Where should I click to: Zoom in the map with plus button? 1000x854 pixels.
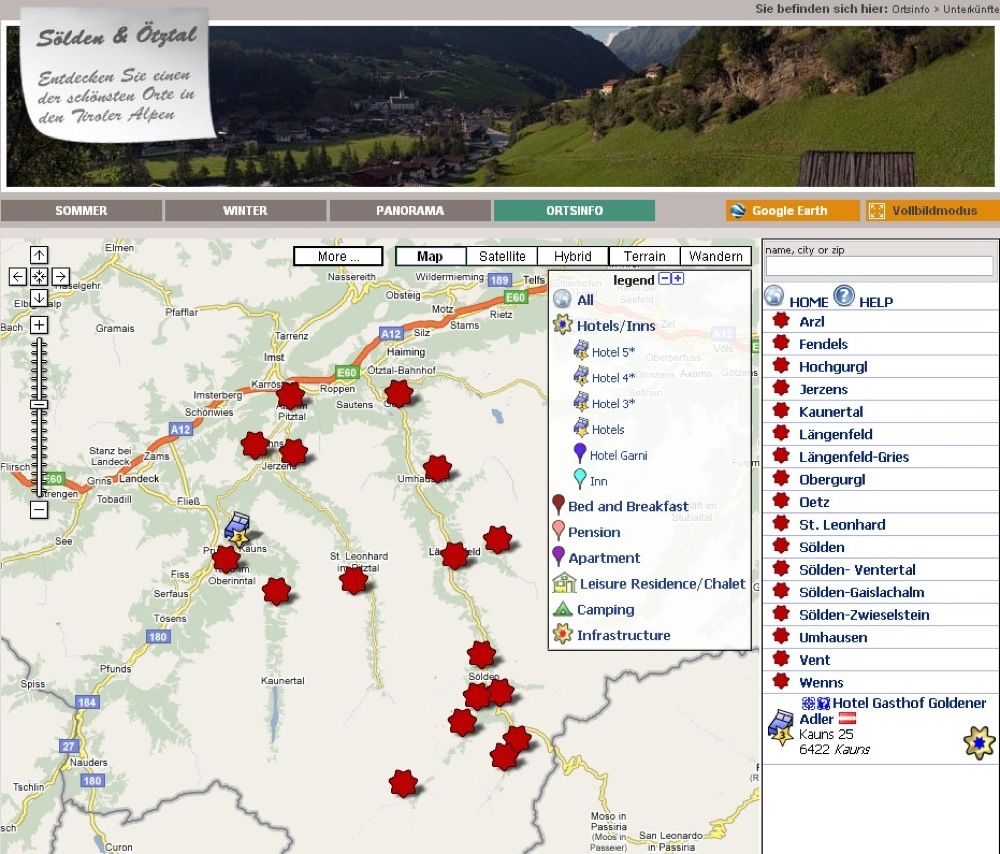39,325
